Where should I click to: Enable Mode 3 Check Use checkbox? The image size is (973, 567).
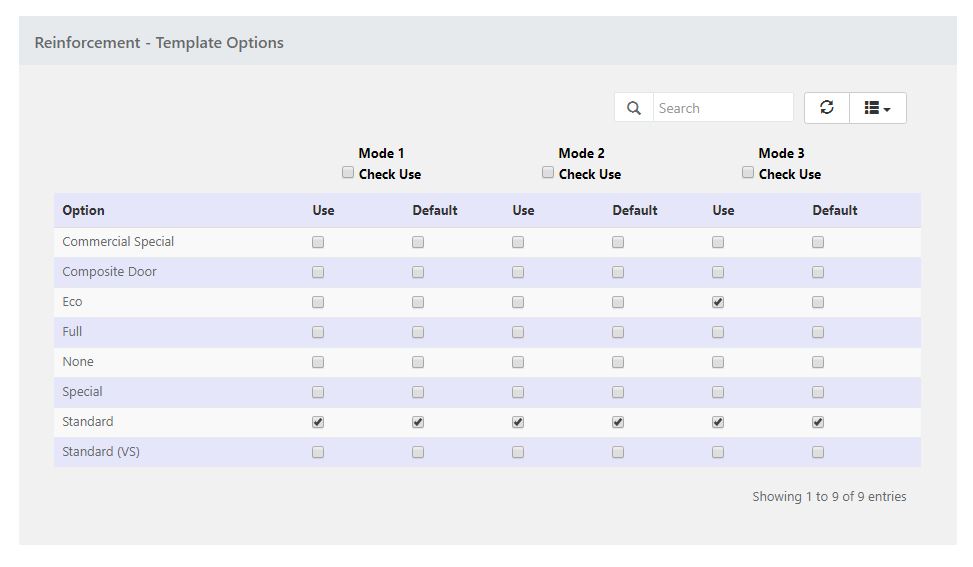[748, 173]
